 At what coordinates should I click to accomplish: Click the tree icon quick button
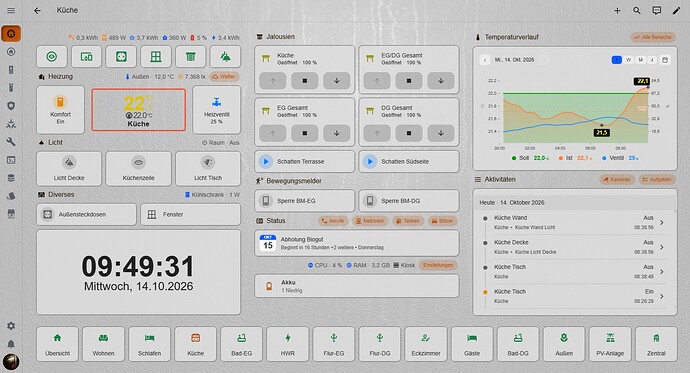coord(225,57)
